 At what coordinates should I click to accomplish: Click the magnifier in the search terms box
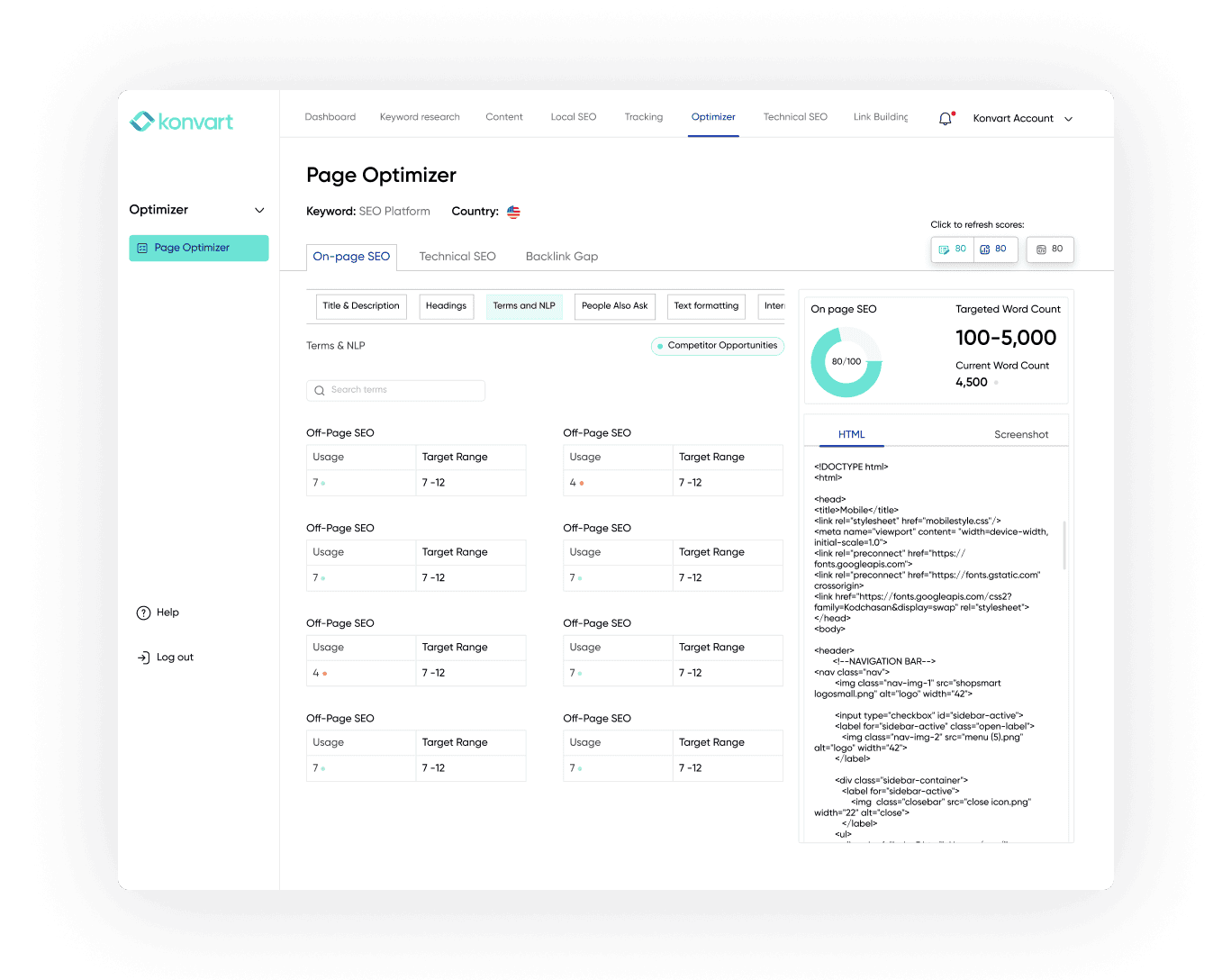pyautogui.click(x=320, y=390)
